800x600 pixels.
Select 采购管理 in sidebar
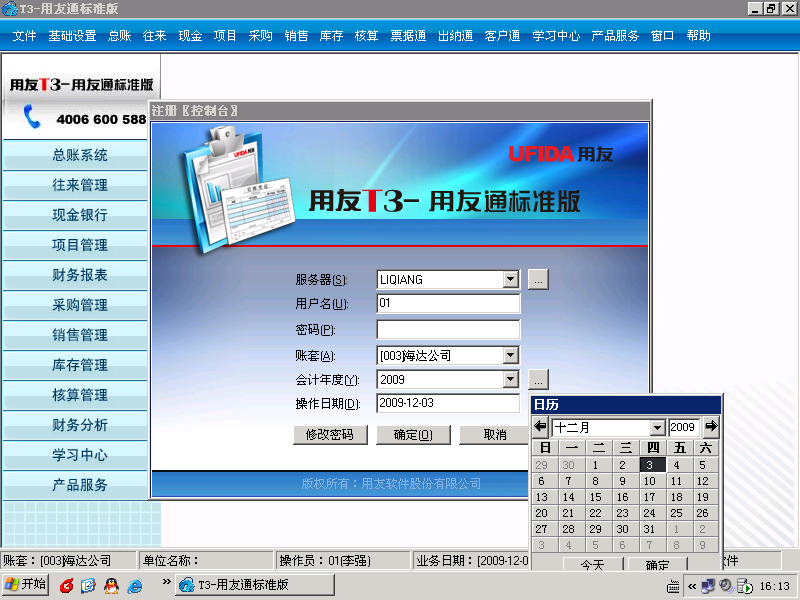pyautogui.click(x=80, y=305)
